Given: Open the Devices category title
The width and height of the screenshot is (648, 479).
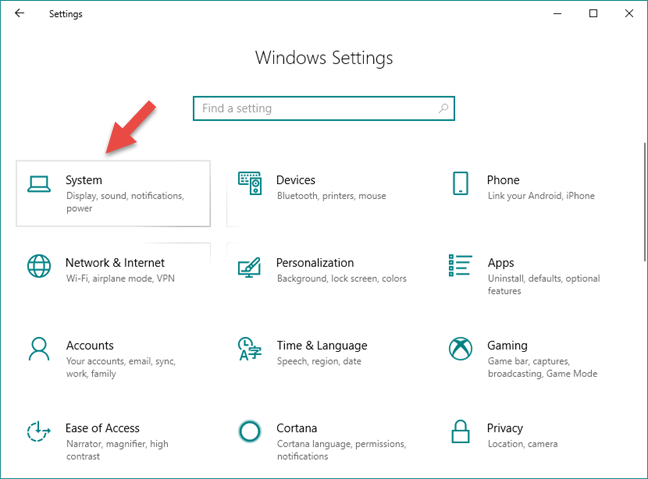Looking at the screenshot, I should click(295, 180).
